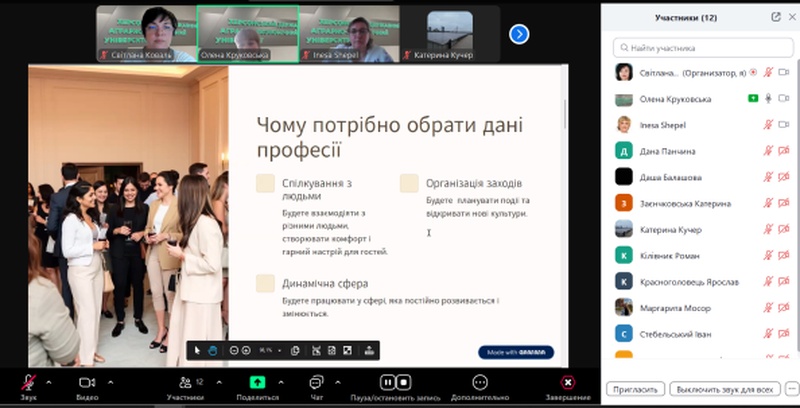800x408 pixels.
Task: Click the fit-width icon in PDF toolbar
Action: tap(316, 350)
